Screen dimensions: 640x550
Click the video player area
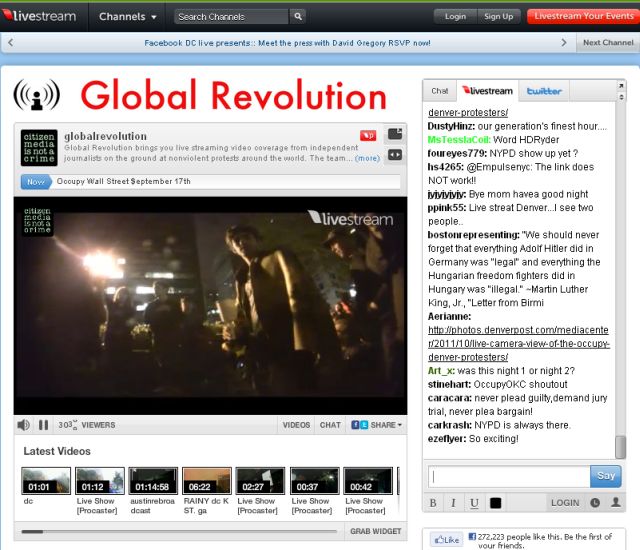coord(210,306)
